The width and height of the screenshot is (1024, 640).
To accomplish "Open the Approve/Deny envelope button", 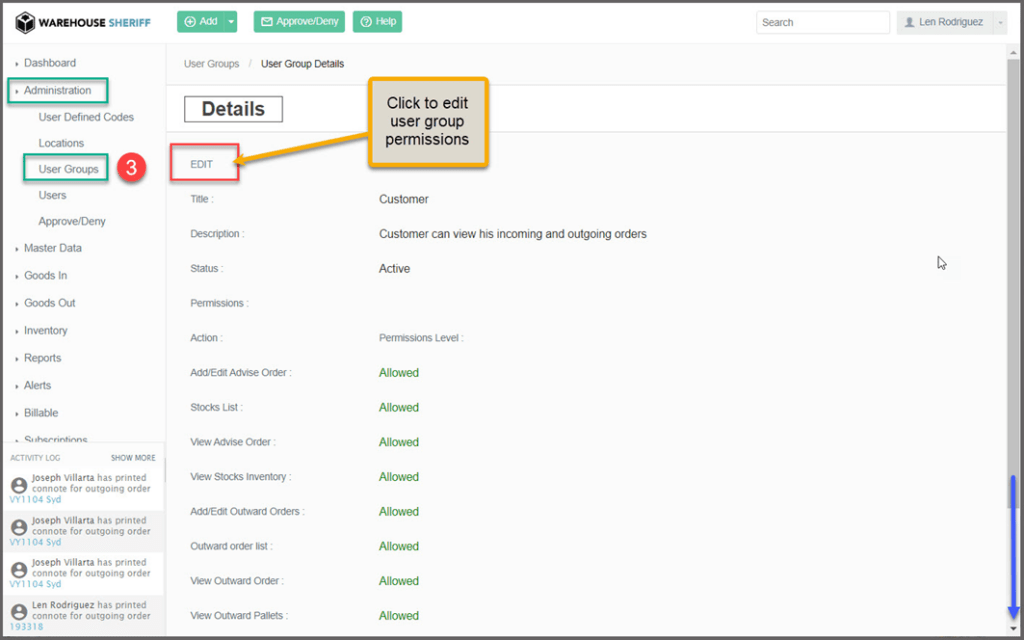I will point(299,22).
